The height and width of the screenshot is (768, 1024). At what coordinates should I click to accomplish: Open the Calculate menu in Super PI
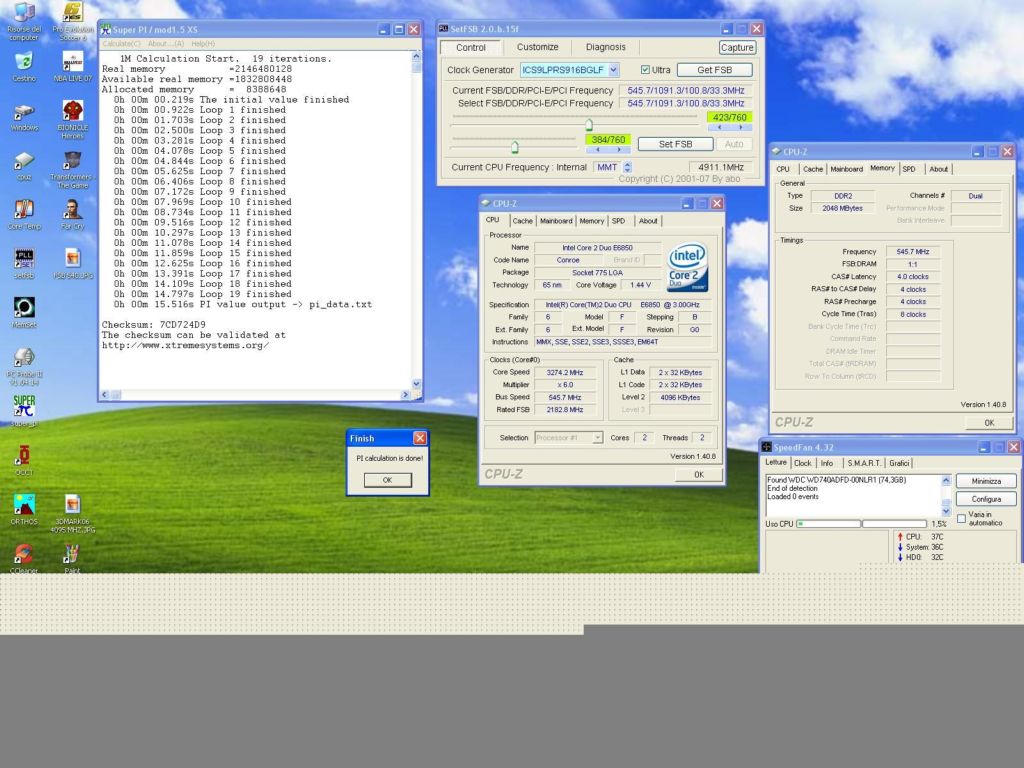click(x=121, y=44)
